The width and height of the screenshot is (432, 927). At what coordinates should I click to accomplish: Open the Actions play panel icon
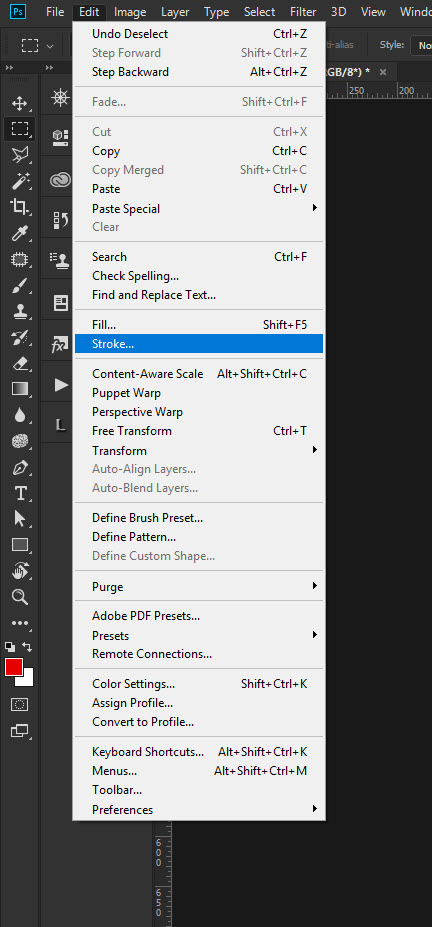click(x=61, y=385)
